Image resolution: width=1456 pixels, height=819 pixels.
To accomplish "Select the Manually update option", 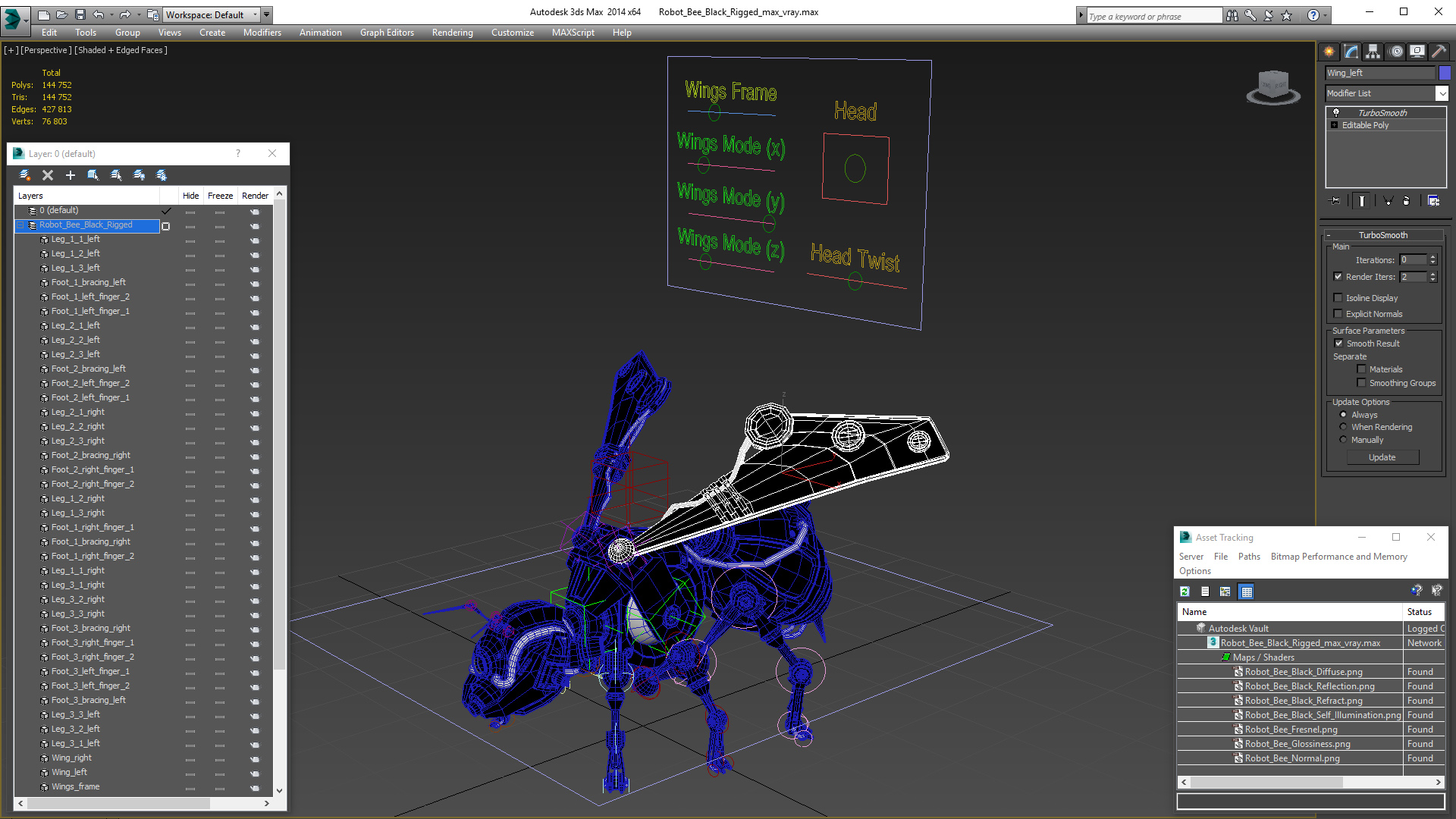I will (x=1344, y=440).
